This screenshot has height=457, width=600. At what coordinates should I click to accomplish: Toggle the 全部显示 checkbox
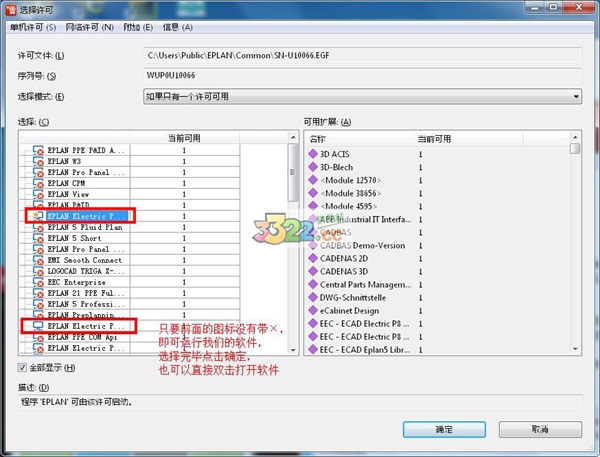(22, 368)
